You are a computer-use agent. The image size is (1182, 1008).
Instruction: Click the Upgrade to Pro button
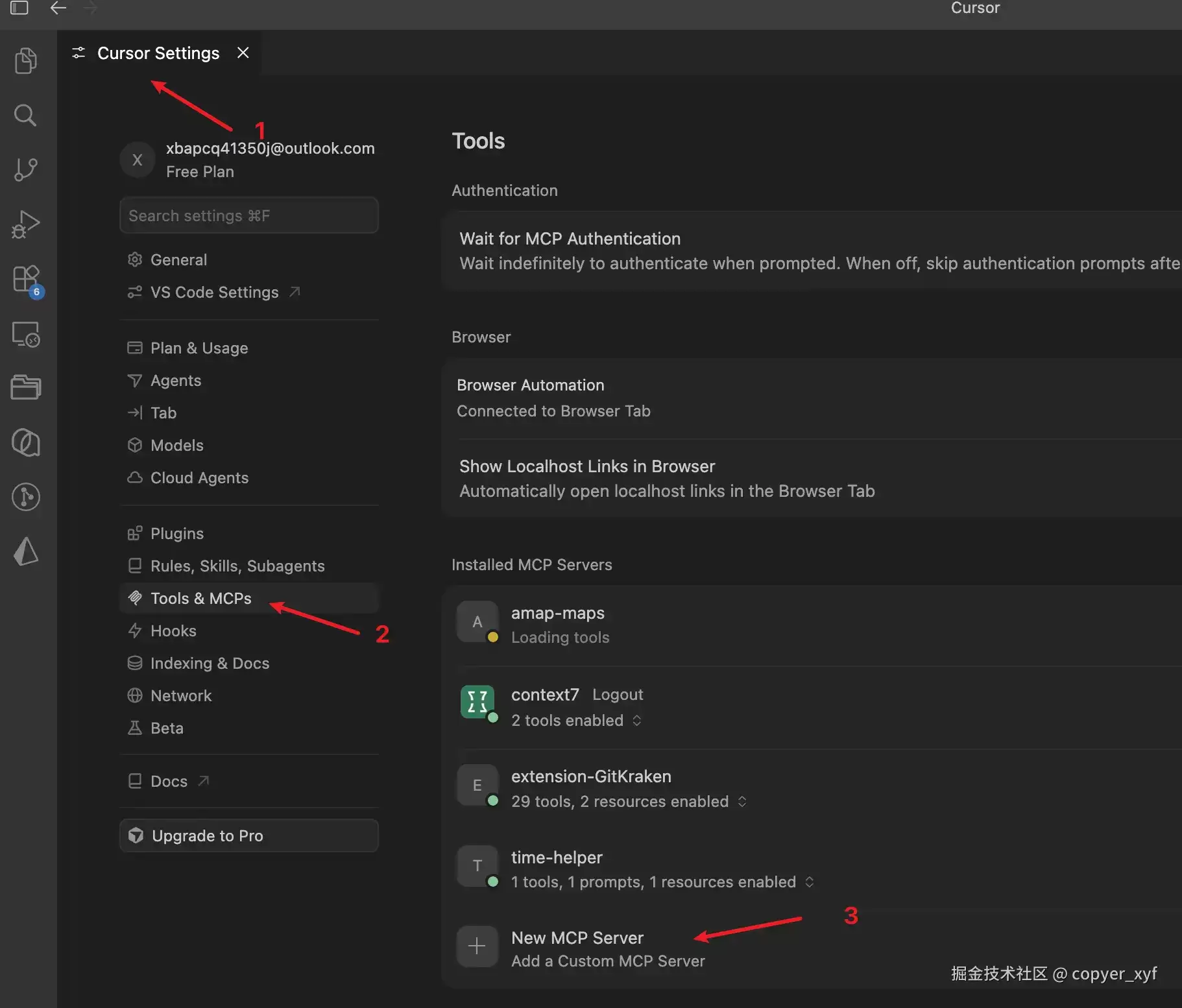(249, 835)
